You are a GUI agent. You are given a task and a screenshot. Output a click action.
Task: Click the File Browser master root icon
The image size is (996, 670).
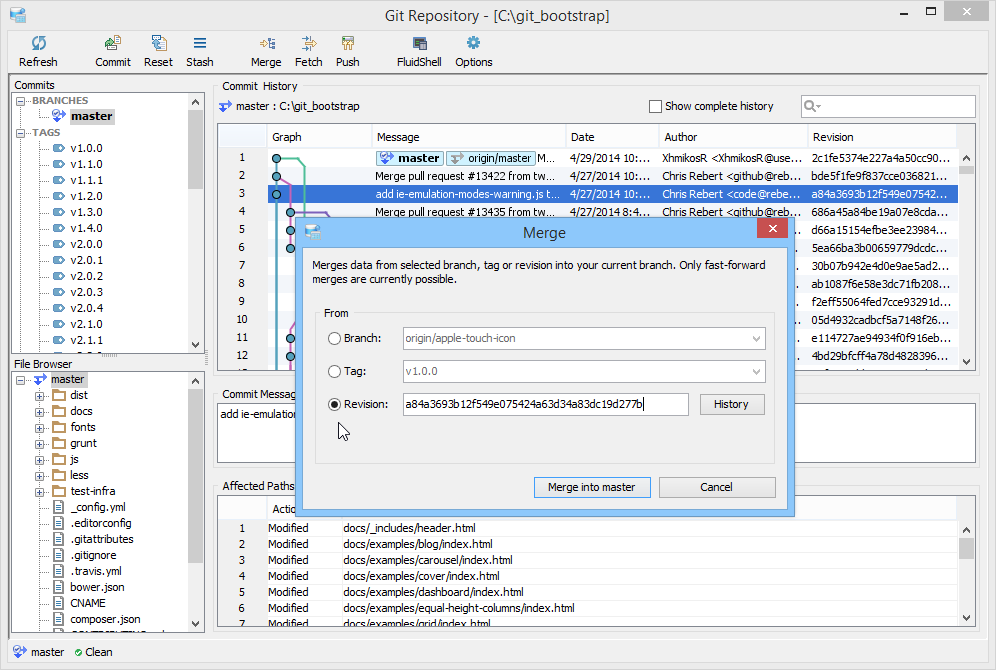[x=40, y=379]
